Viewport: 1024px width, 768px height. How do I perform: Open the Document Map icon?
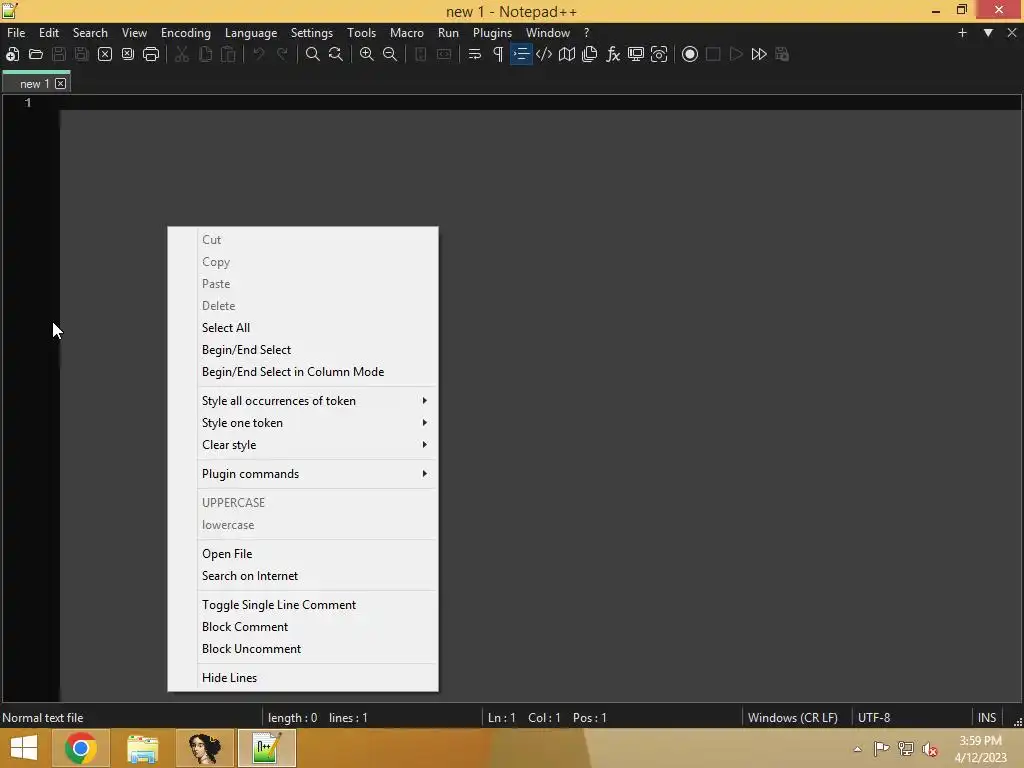pos(567,54)
